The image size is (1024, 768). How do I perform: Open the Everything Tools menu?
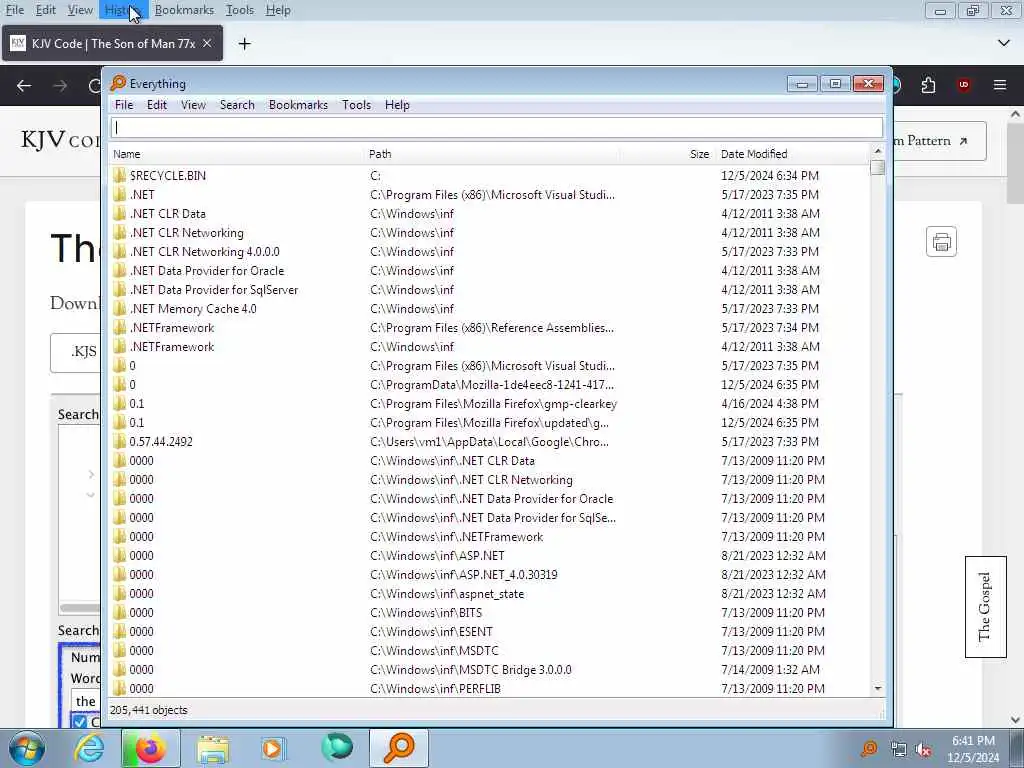357,105
